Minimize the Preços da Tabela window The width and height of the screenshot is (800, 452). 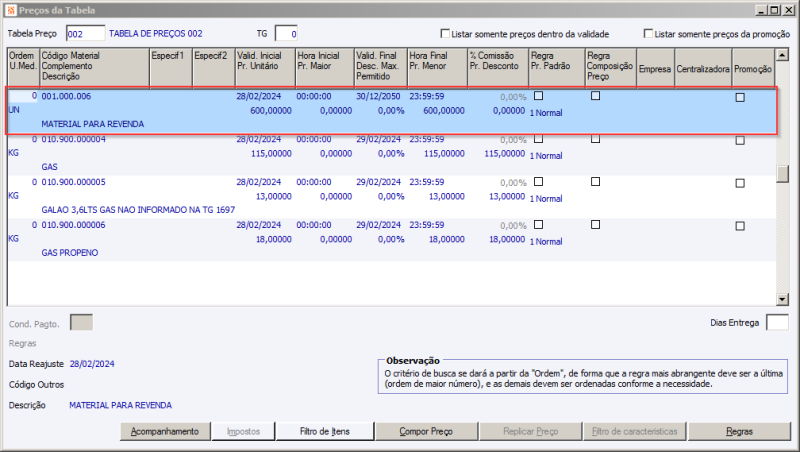point(760,9)
